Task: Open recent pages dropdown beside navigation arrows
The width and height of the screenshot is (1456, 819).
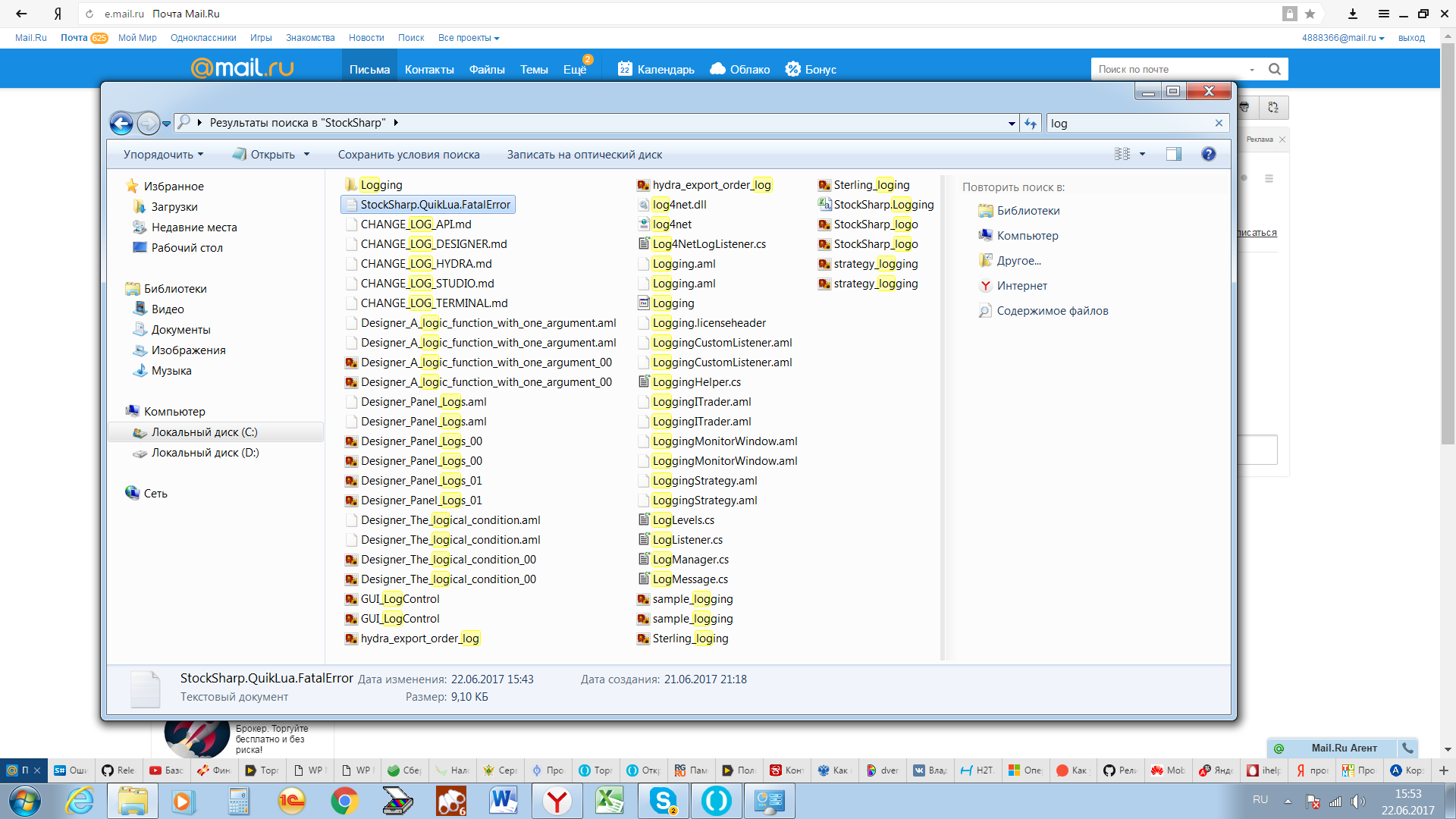Action: 167,124
